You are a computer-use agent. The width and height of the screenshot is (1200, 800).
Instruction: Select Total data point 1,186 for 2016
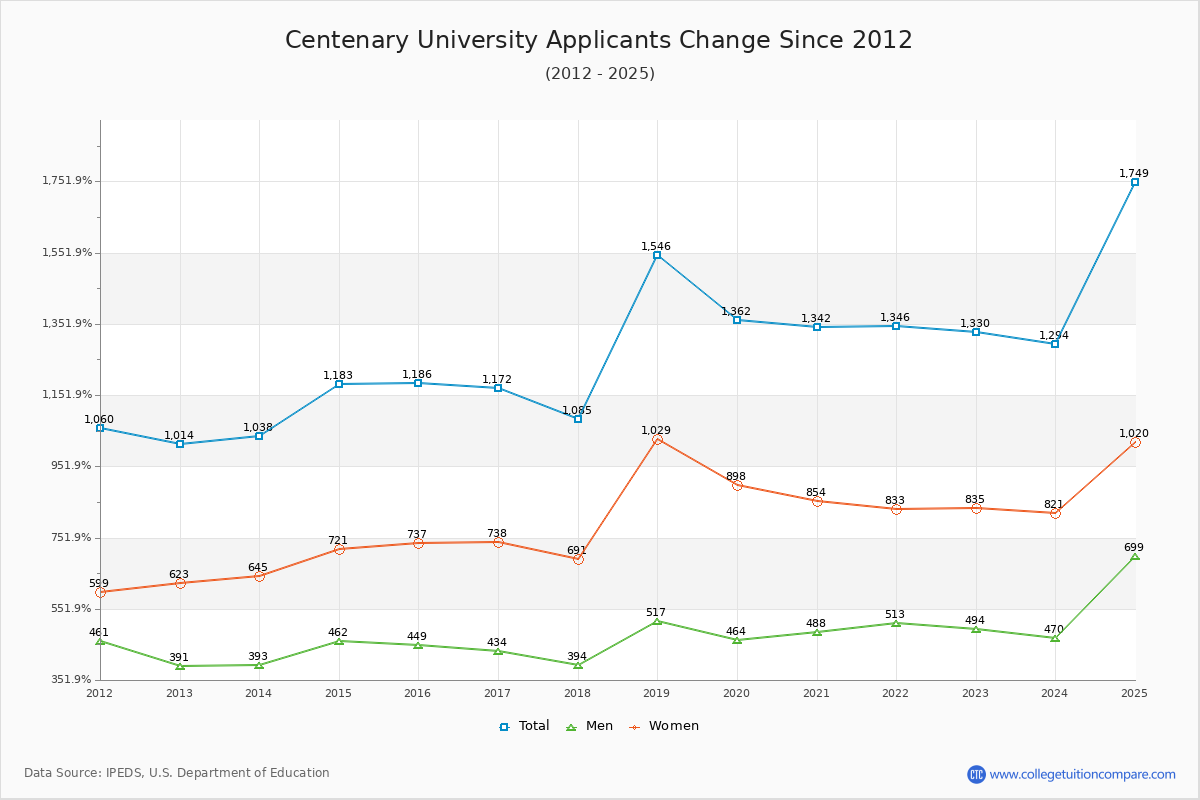pos(418,383)
